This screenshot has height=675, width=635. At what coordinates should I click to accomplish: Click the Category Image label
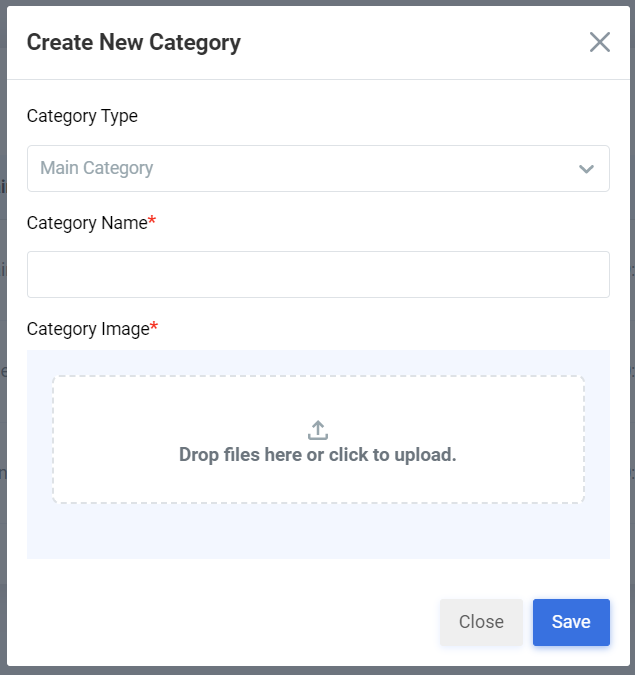pos(88,329)
